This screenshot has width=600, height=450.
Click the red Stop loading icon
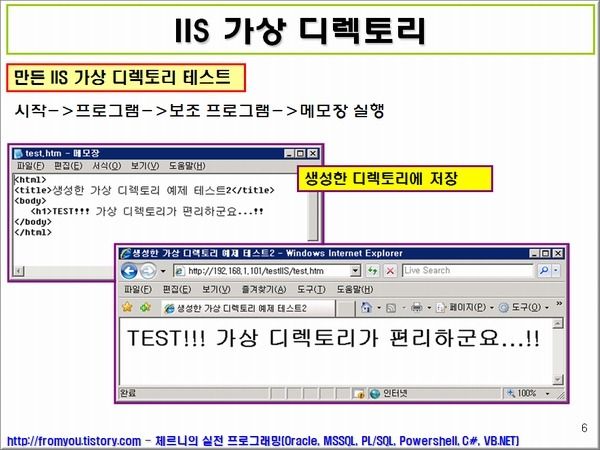(390, 271)
